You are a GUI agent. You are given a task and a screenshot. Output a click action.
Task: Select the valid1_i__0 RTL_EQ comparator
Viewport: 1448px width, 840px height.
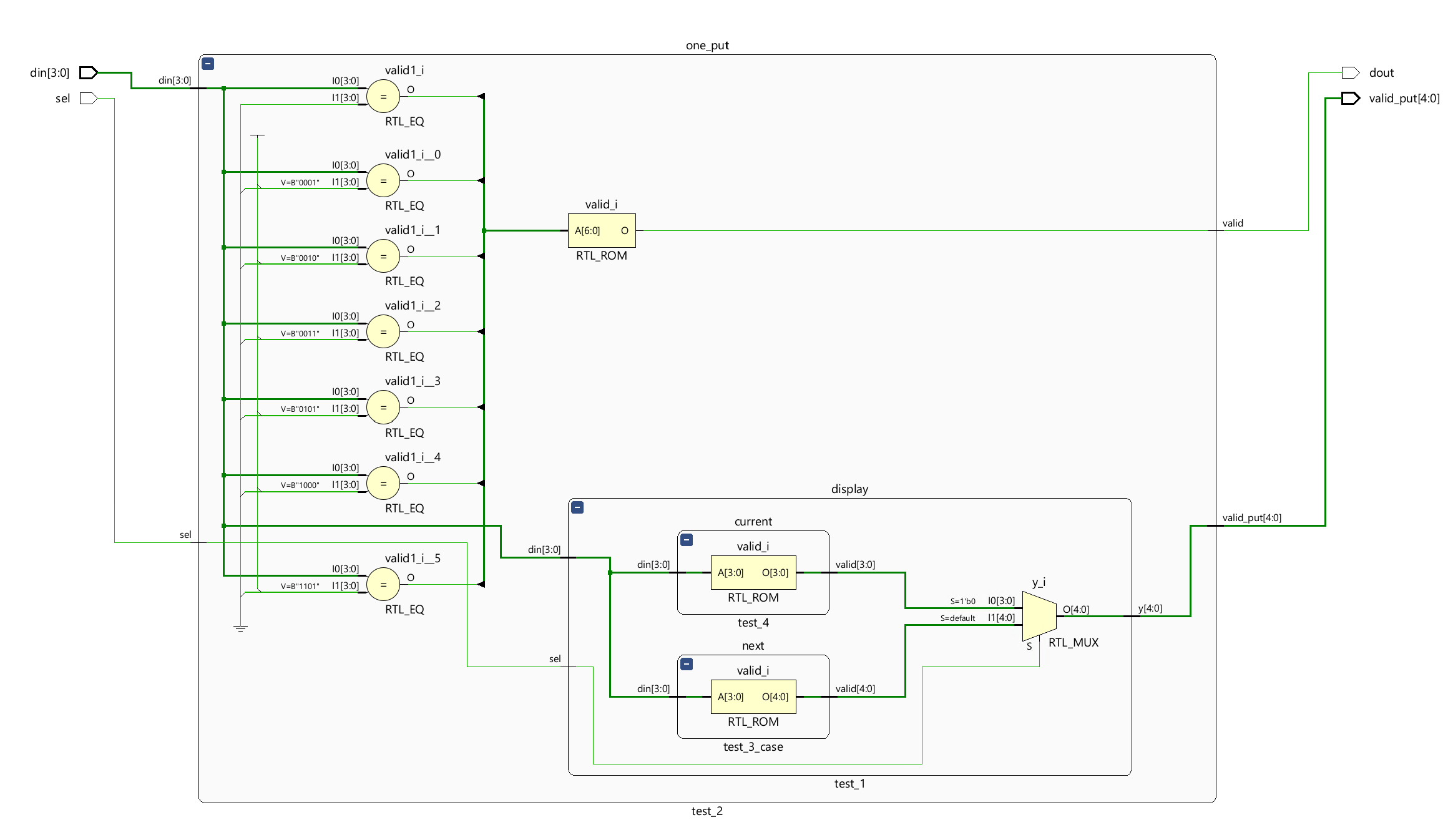[383, 180]
